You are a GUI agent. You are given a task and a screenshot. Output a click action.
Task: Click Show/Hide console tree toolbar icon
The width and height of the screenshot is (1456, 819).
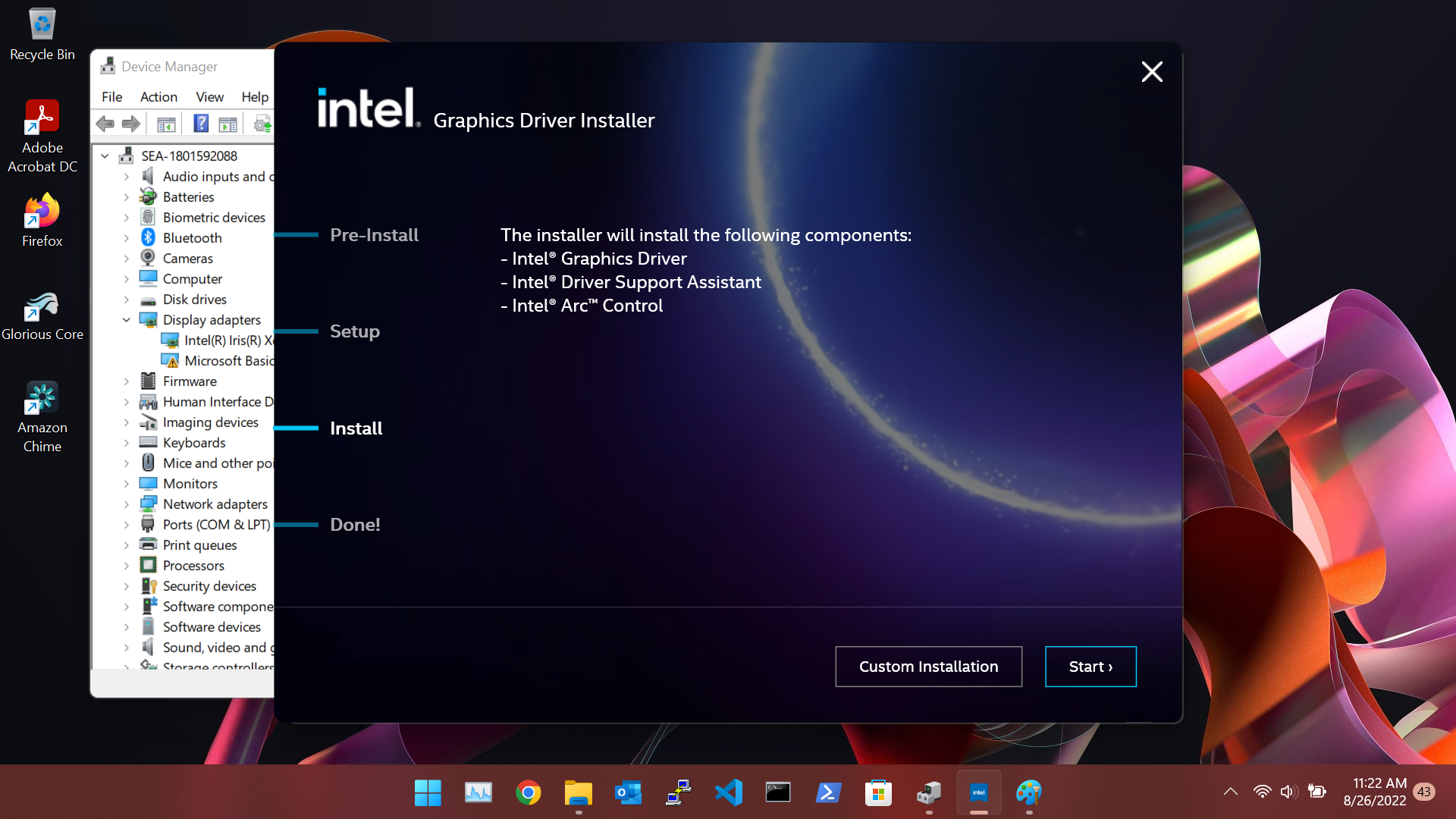point(166,124)
